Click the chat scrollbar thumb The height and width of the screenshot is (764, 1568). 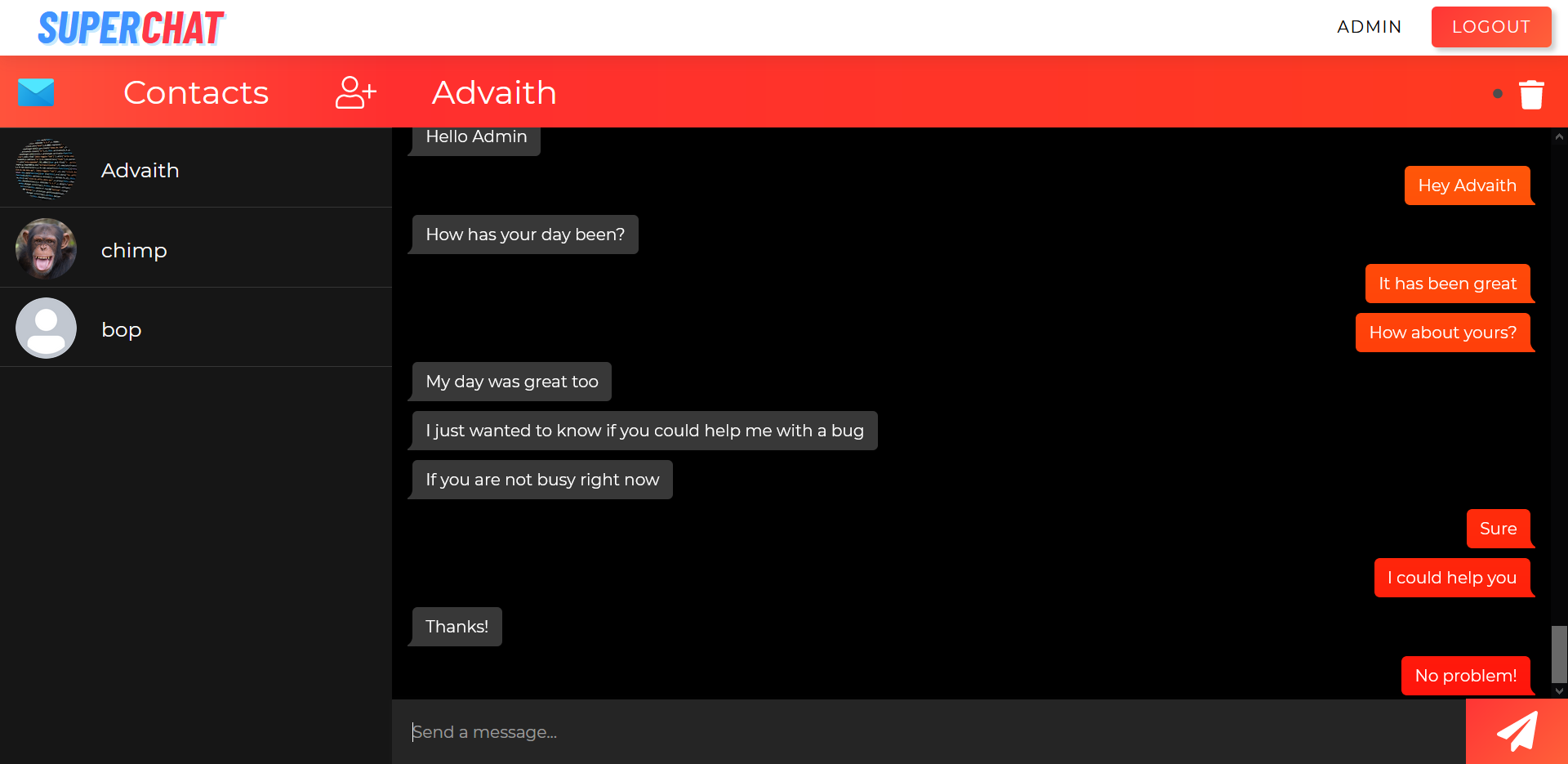(1559, 654)
